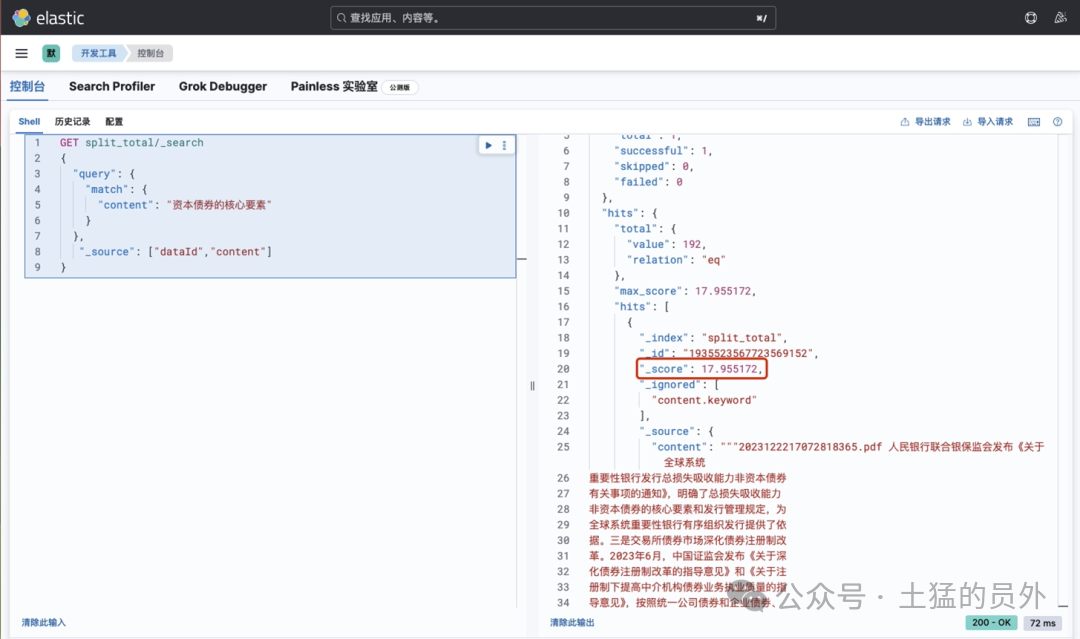The width and height of the screenshot is (1080, 639).
Task: Click the query text "资本债券的核心要素"
Action: click(219, 205)
